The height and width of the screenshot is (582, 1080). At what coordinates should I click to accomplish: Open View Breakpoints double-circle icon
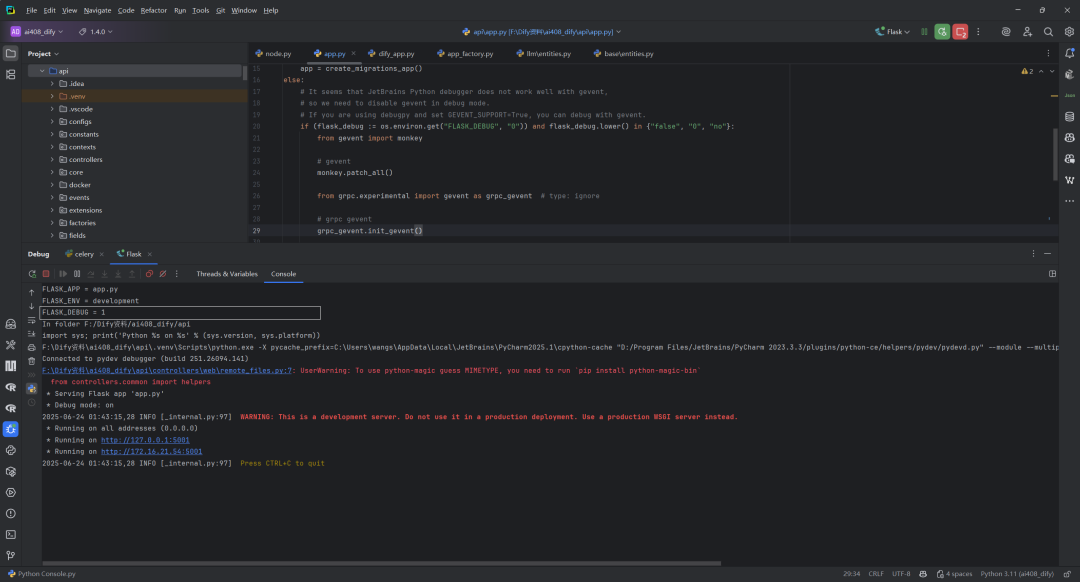[x=149, y=274]
